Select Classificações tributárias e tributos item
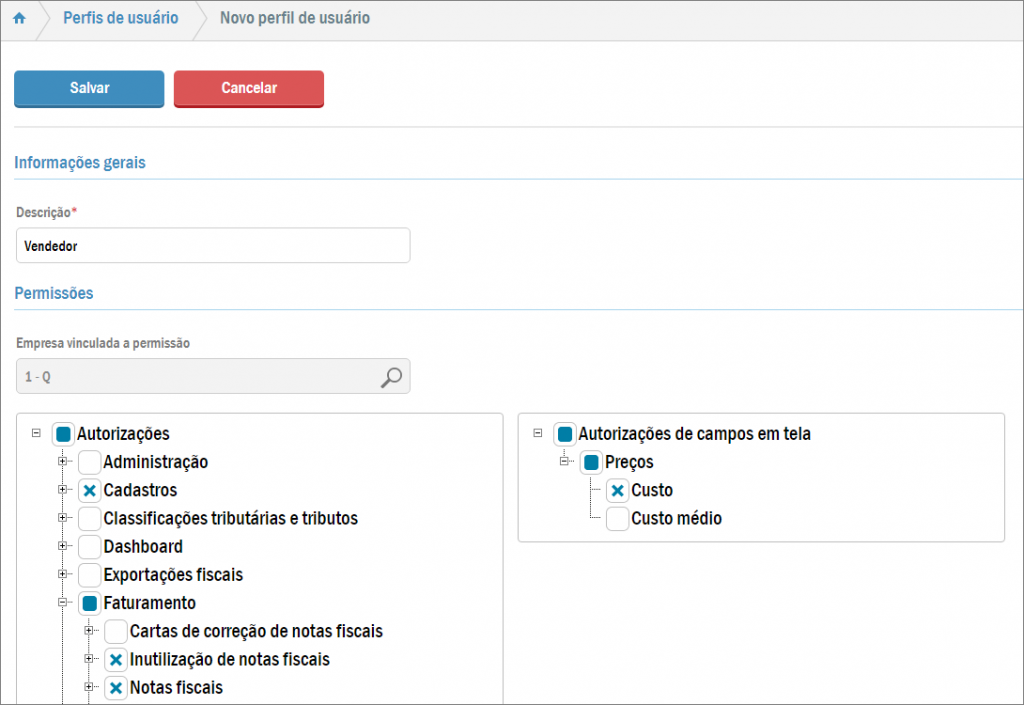 pos(230,519)
